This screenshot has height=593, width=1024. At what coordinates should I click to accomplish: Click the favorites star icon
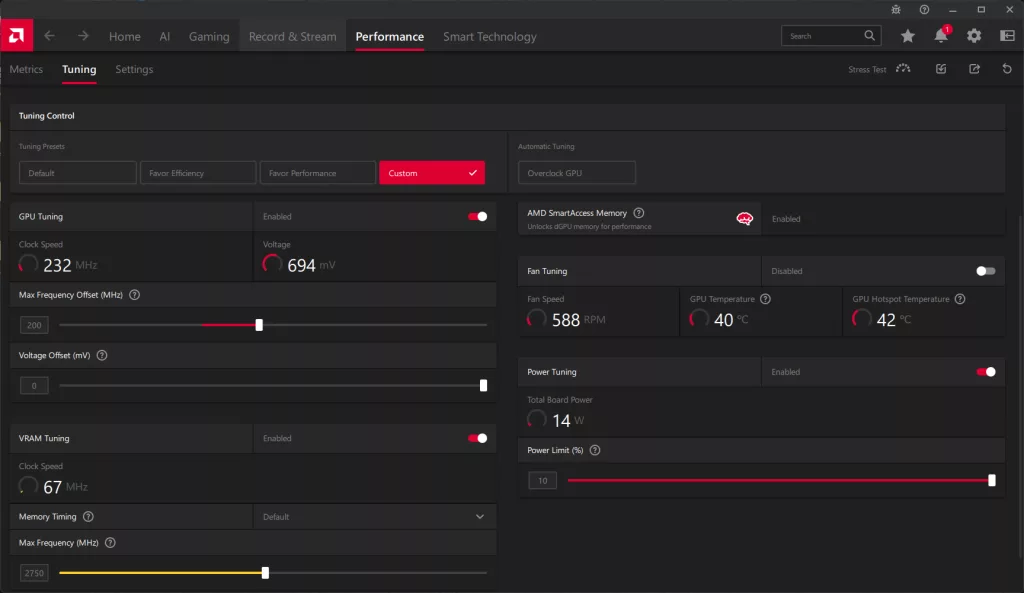point(907,35)
